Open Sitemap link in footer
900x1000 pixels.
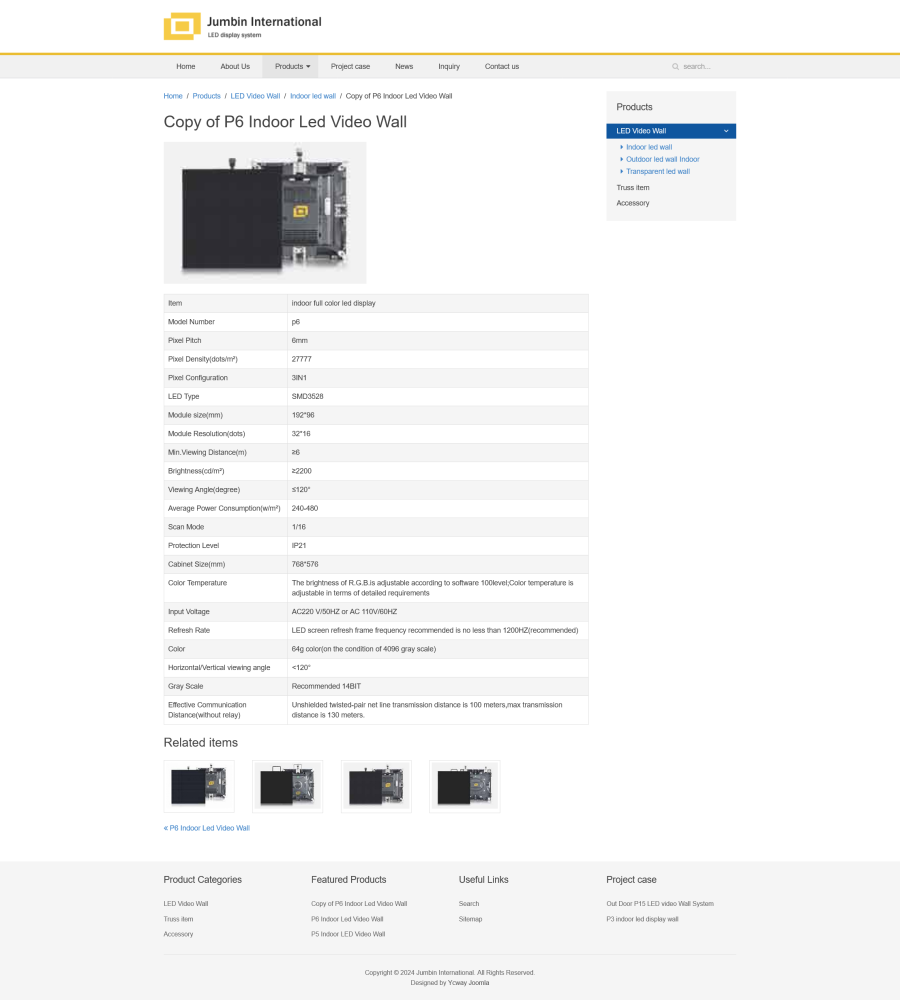click(470, 919)
